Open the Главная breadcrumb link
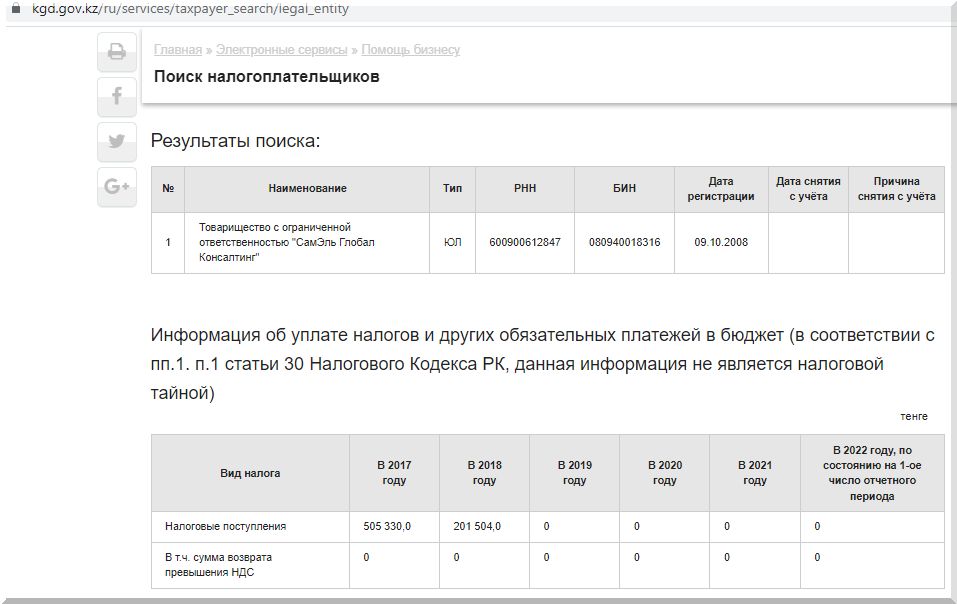The image size is (957, 604). (178, 50)
